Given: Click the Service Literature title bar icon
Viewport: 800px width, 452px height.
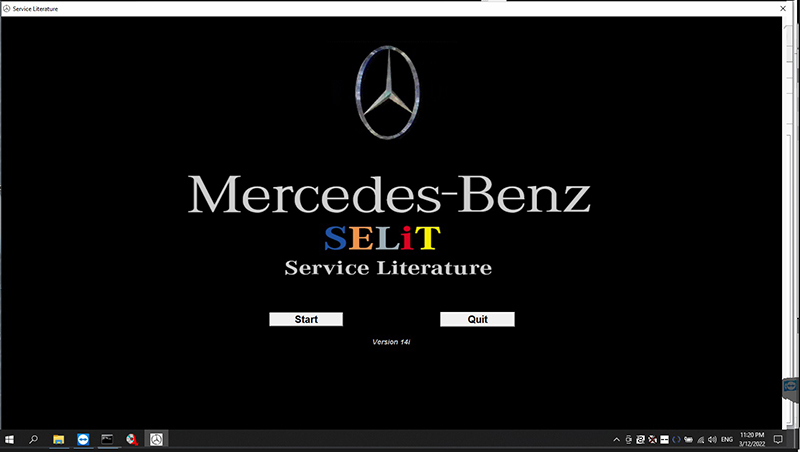Looking at the screenshot, I should point(6,9).
